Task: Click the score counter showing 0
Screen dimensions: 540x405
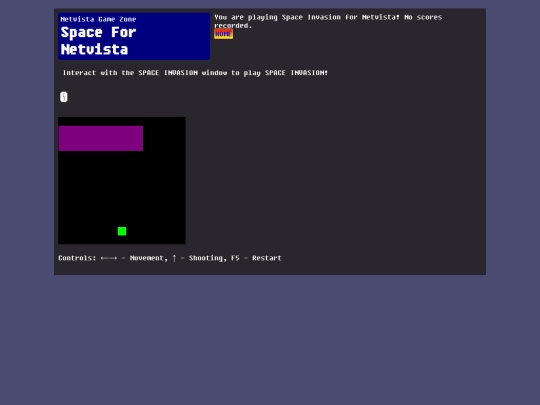Action: tap(64, 97)
